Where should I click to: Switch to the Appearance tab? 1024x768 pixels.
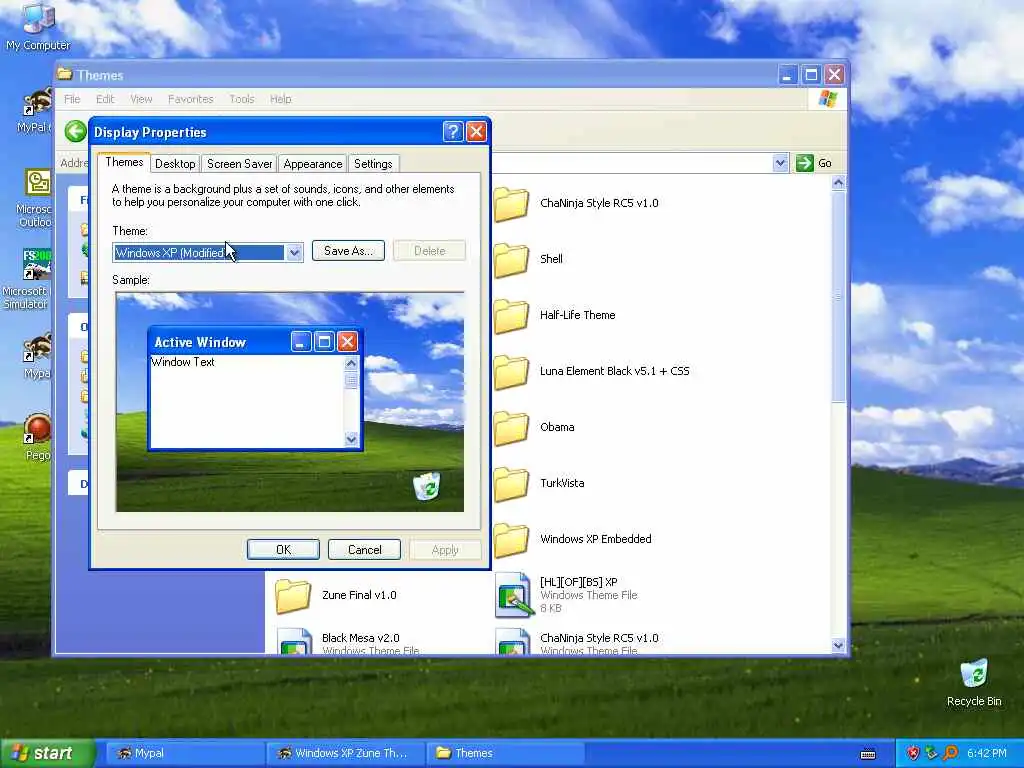(x=312, y=164)
